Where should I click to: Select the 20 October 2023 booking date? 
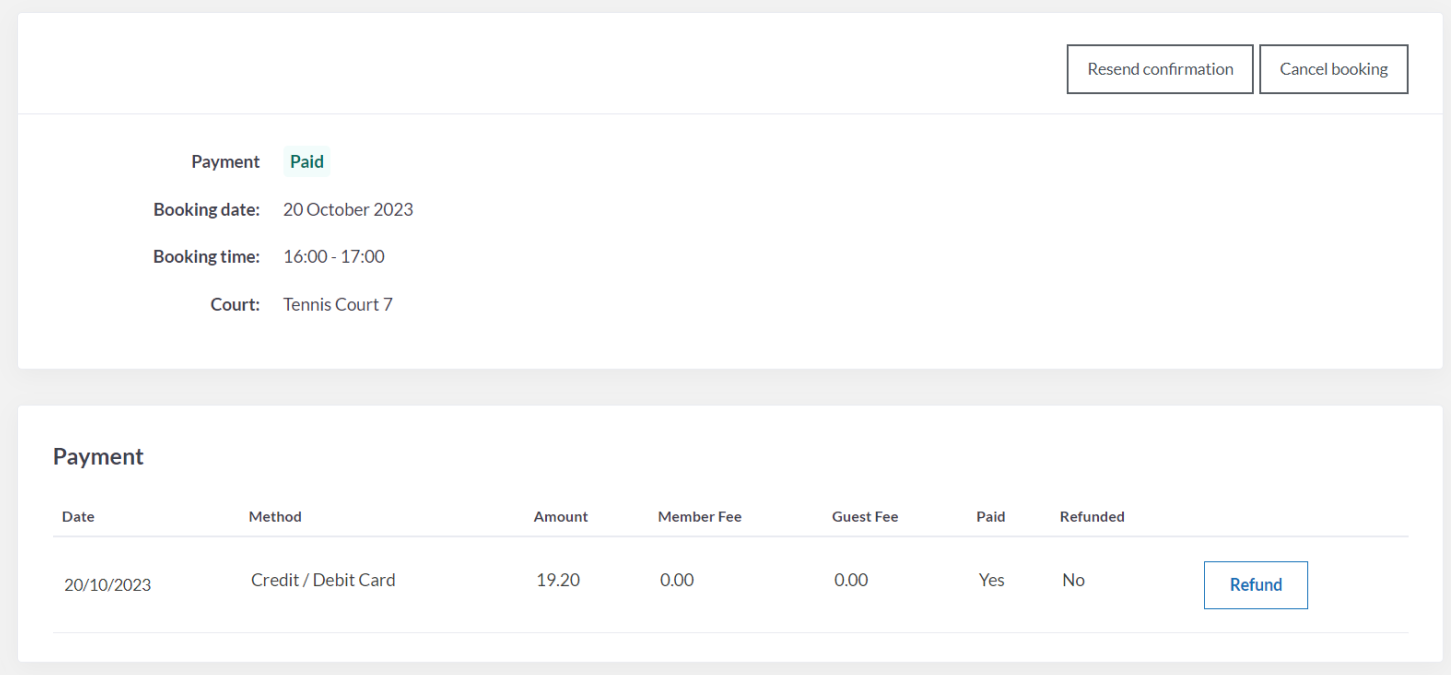[348, 210]
